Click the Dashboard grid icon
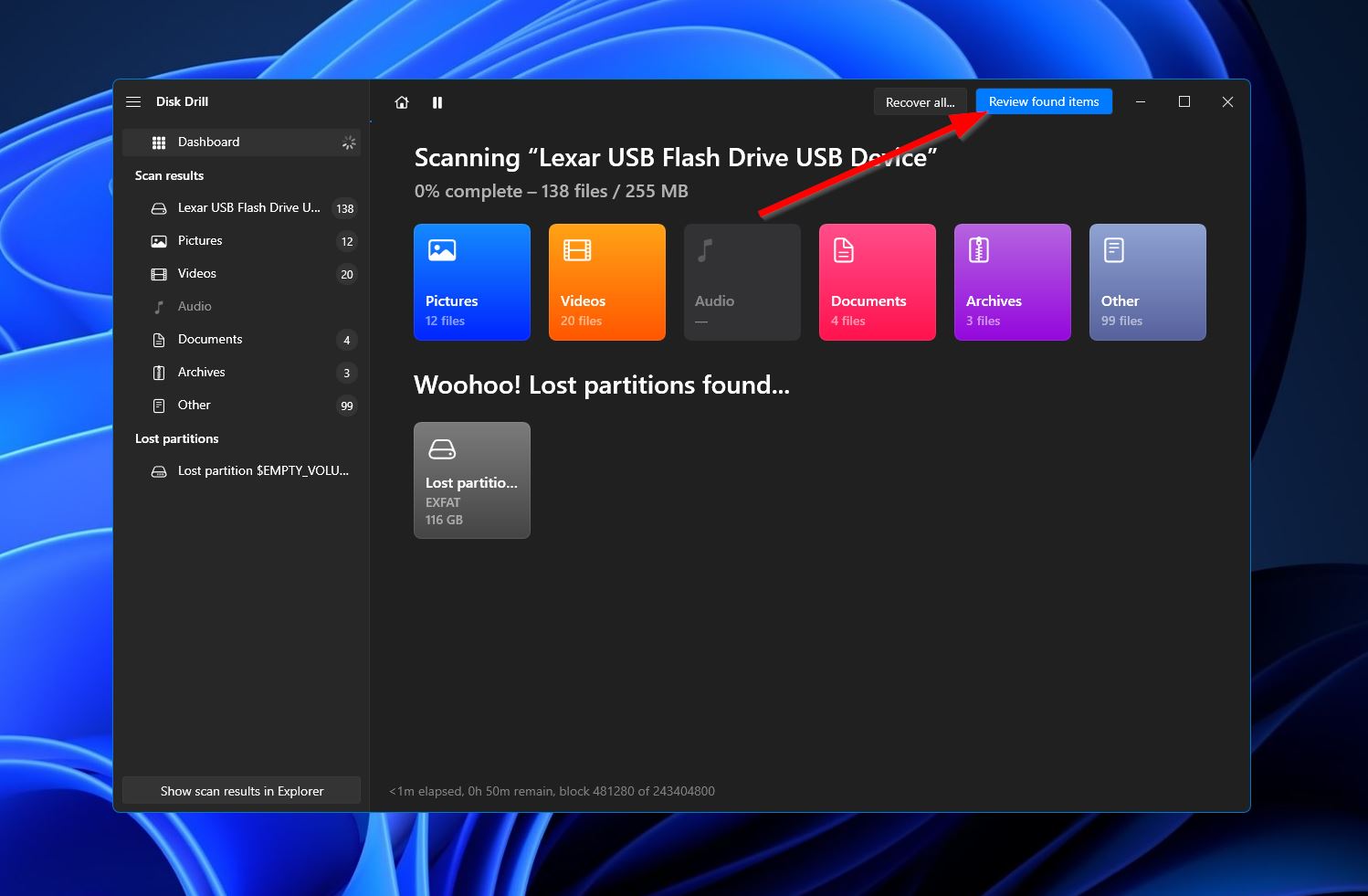This screenshot has height=896, width=1368. [x=159, y=142]
